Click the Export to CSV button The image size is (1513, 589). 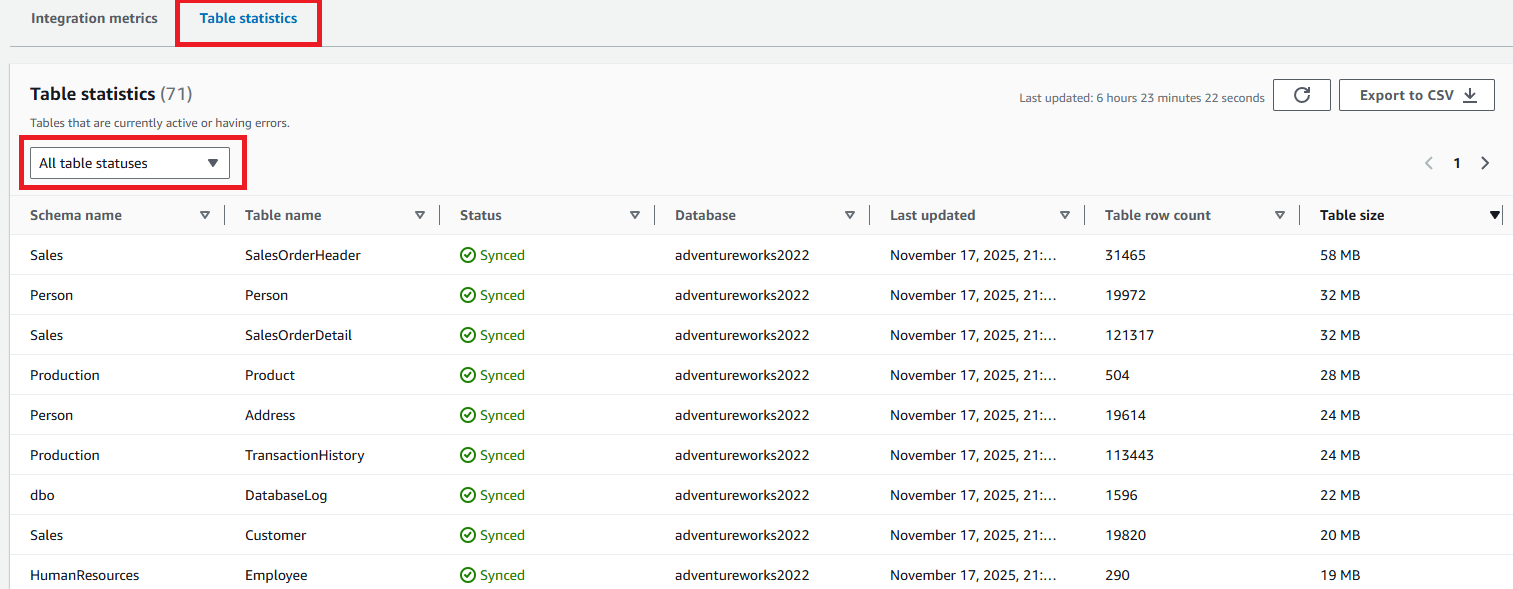[1416, 95]
